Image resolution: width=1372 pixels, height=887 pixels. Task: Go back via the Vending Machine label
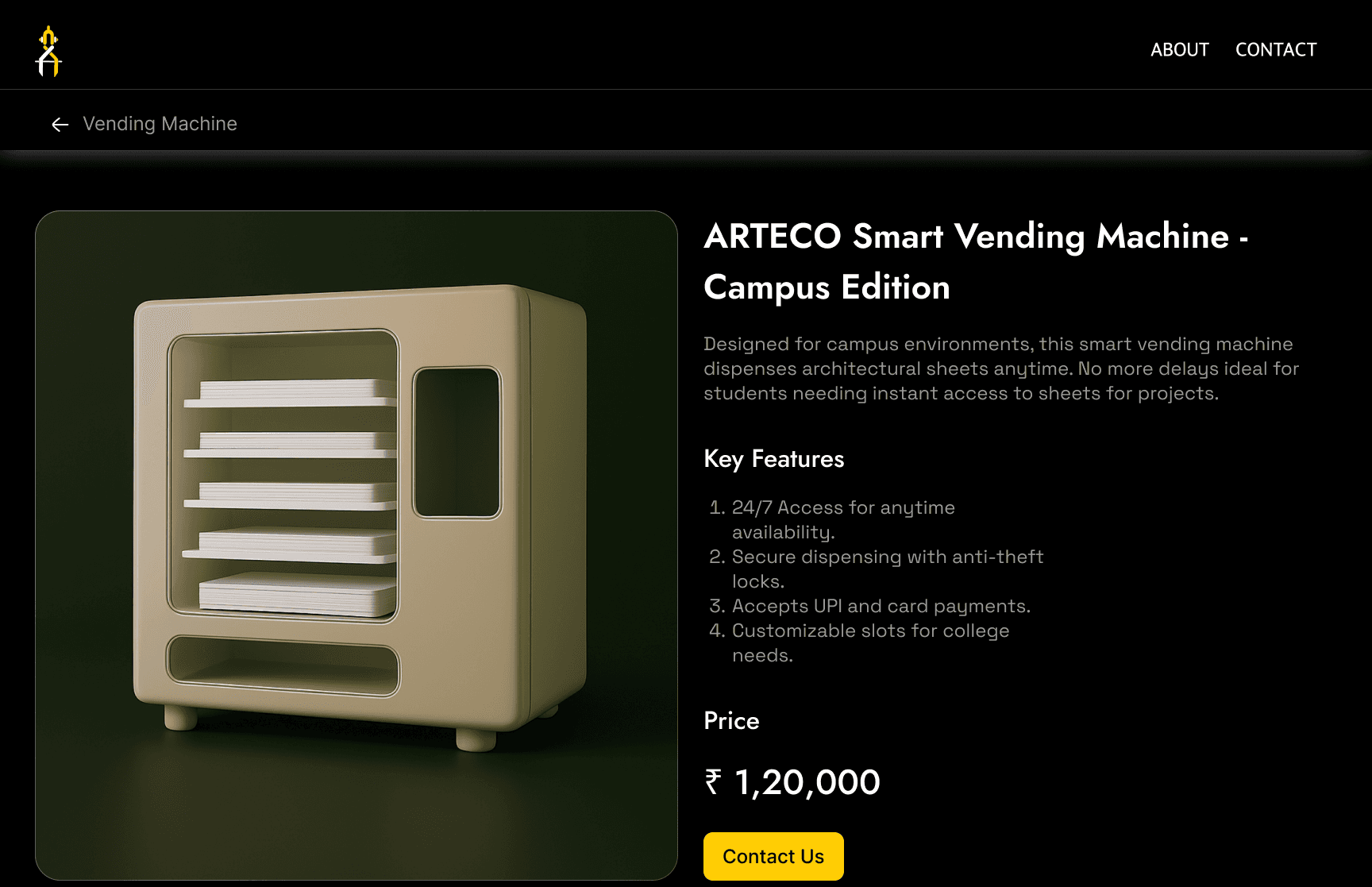point(160,124)
